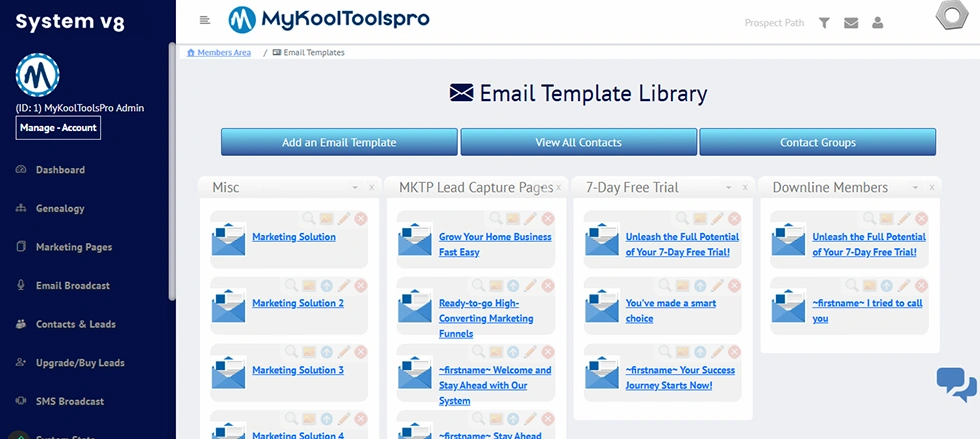Close the MKTP Lead Capture Pages group
Viewport: 980px width, 439px height.
[558, 187]
